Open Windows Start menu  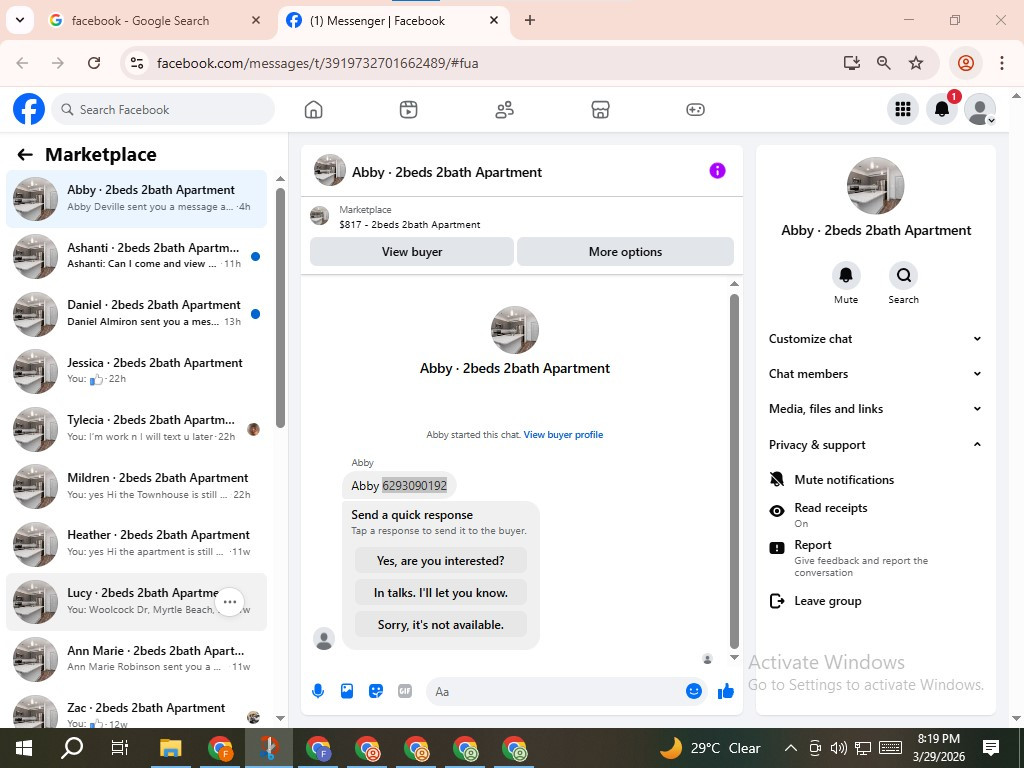(24, 748)
